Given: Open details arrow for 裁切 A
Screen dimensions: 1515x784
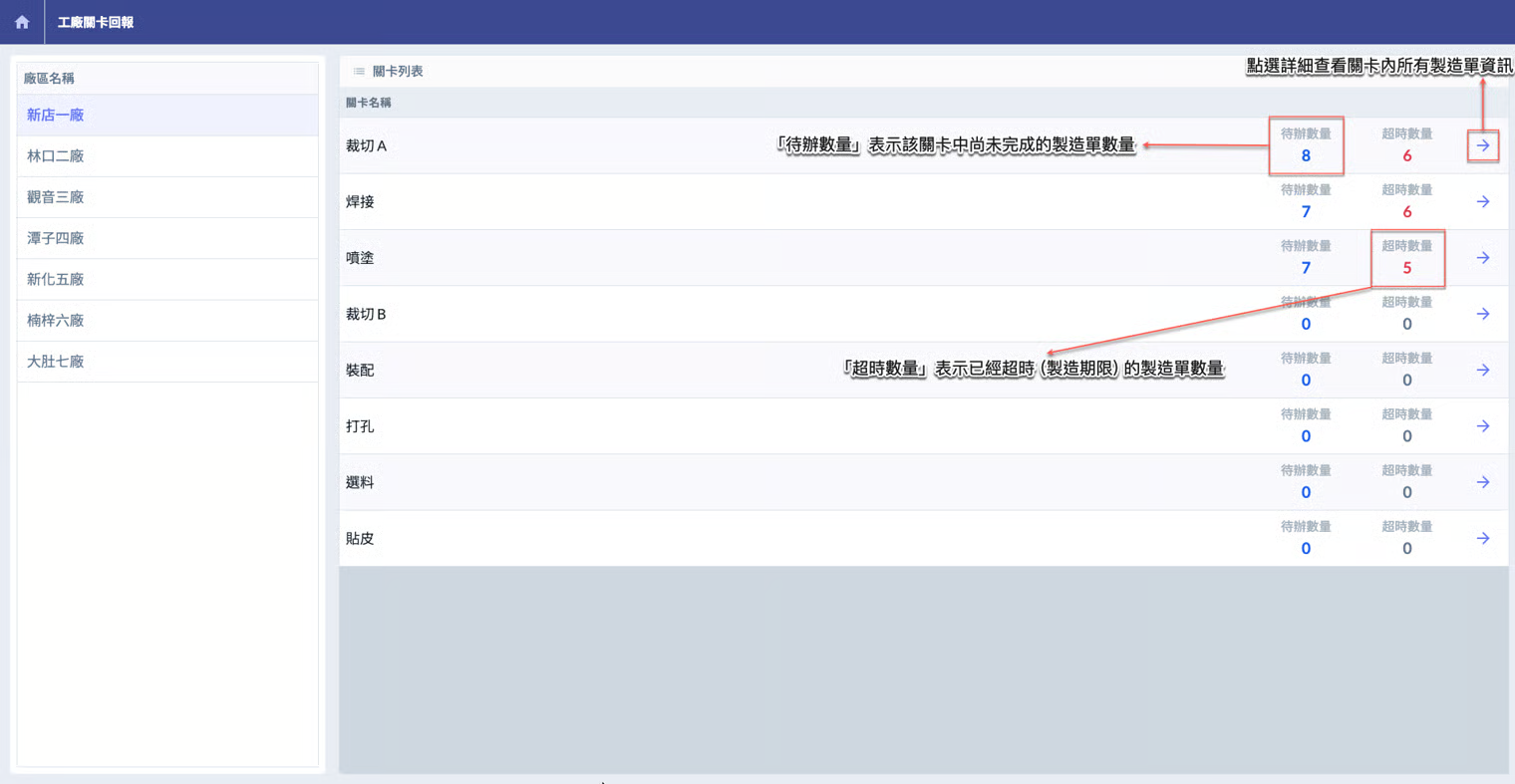Looking at the screenshot, I should (1483, 145).
